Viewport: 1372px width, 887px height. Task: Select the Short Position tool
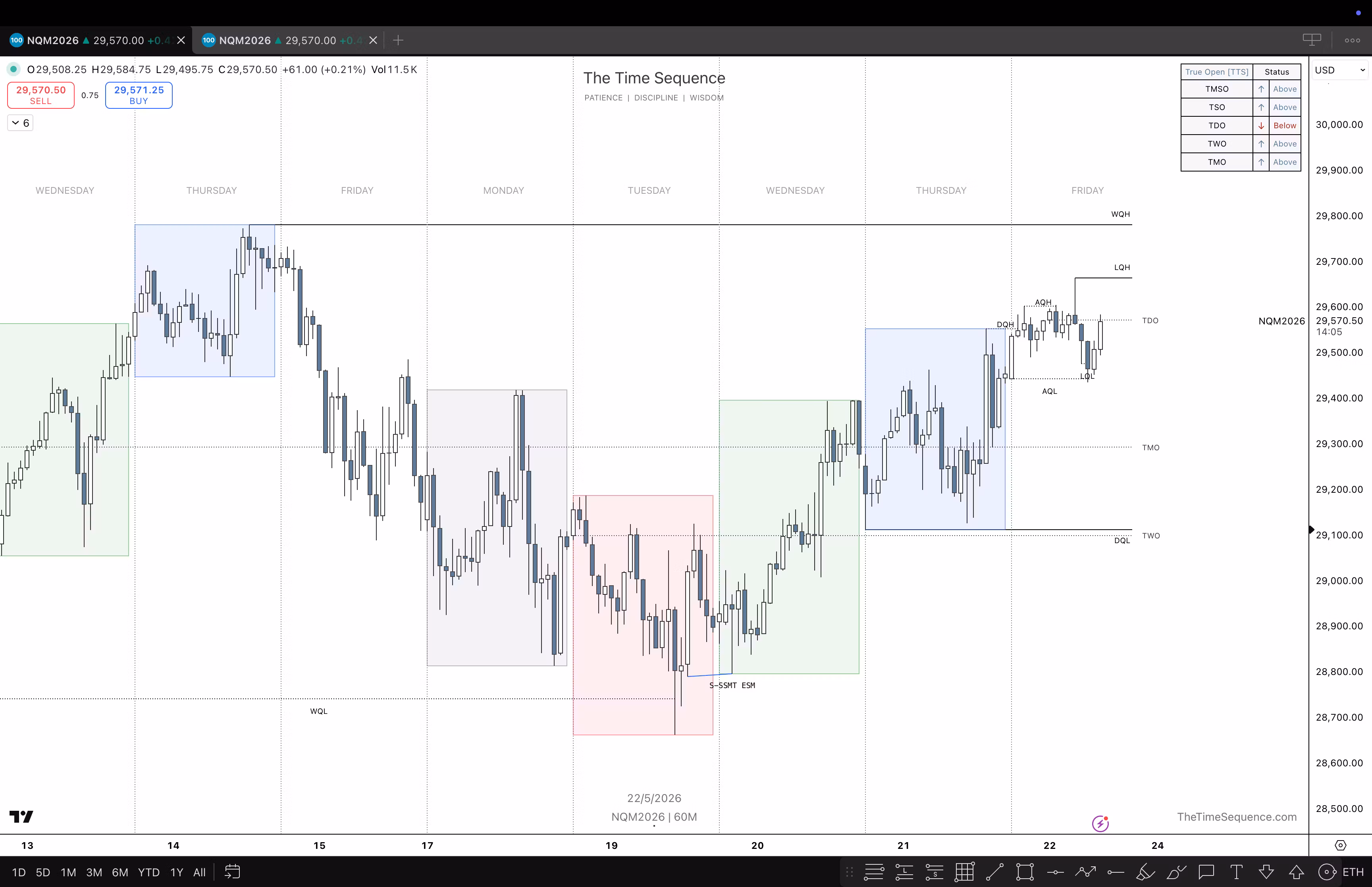(x=934, y=872)
